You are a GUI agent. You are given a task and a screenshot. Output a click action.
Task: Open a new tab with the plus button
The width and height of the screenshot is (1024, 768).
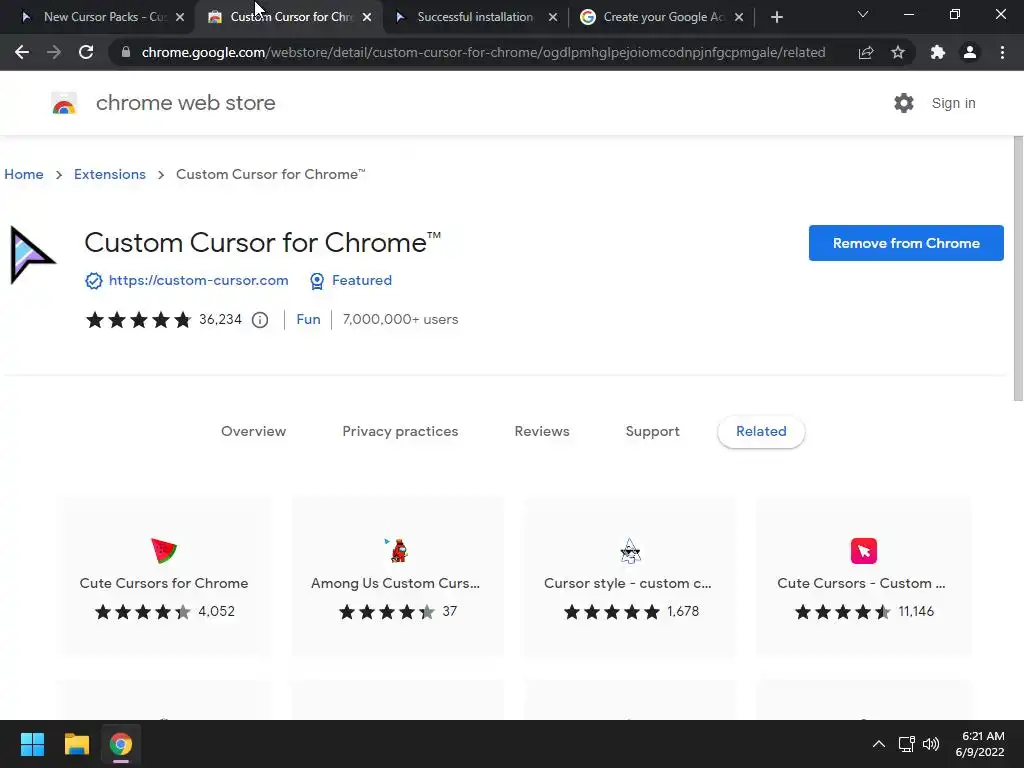tap(776, 17)
